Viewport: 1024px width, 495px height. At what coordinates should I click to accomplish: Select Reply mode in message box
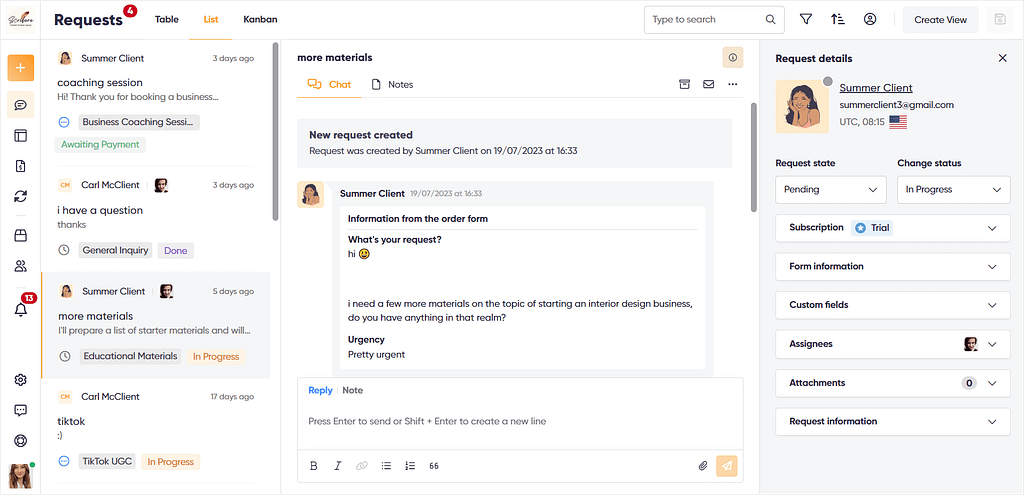click(x=320, y=390)
